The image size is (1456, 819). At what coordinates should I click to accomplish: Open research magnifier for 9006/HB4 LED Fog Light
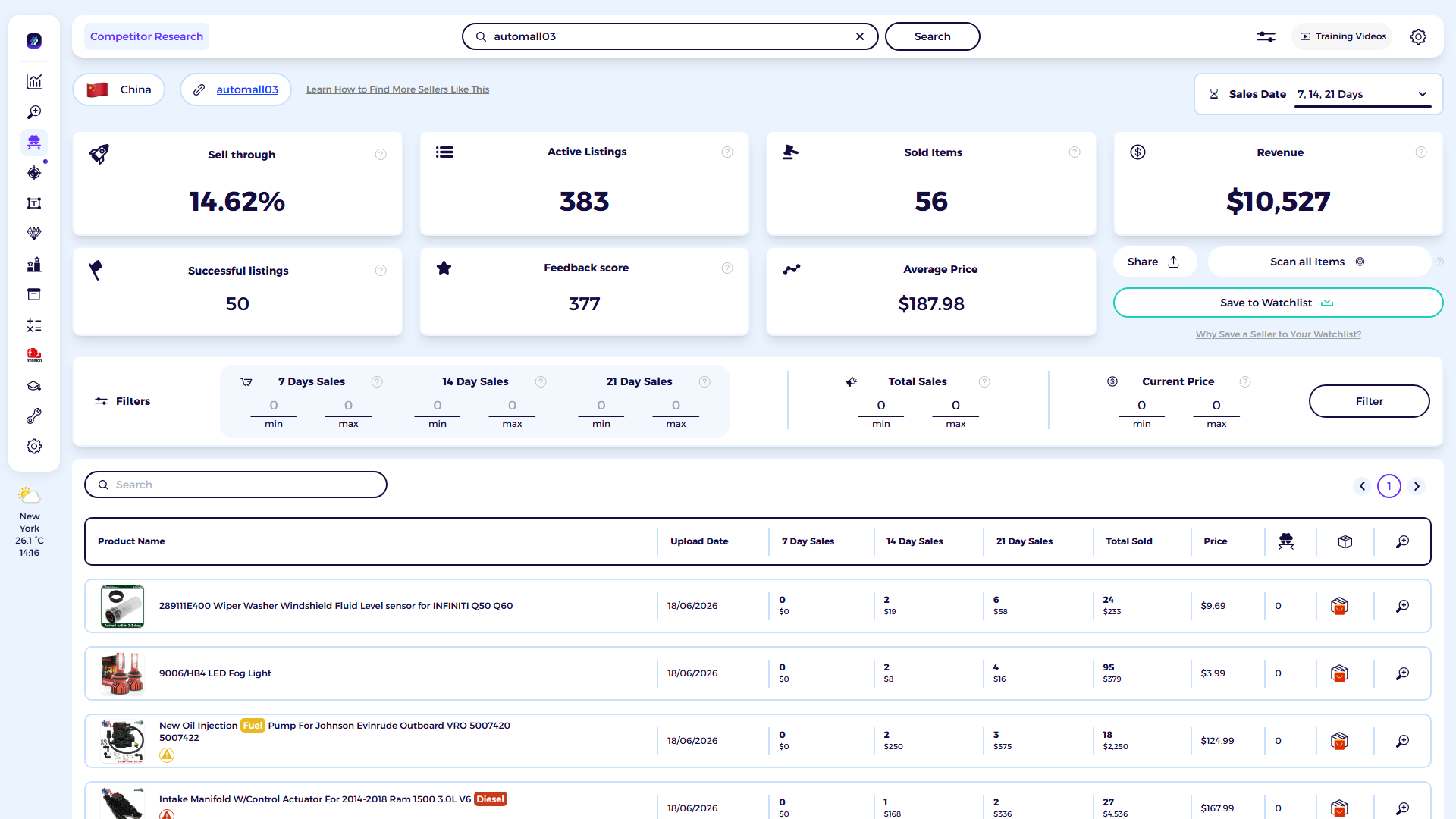click(1403, 673)
